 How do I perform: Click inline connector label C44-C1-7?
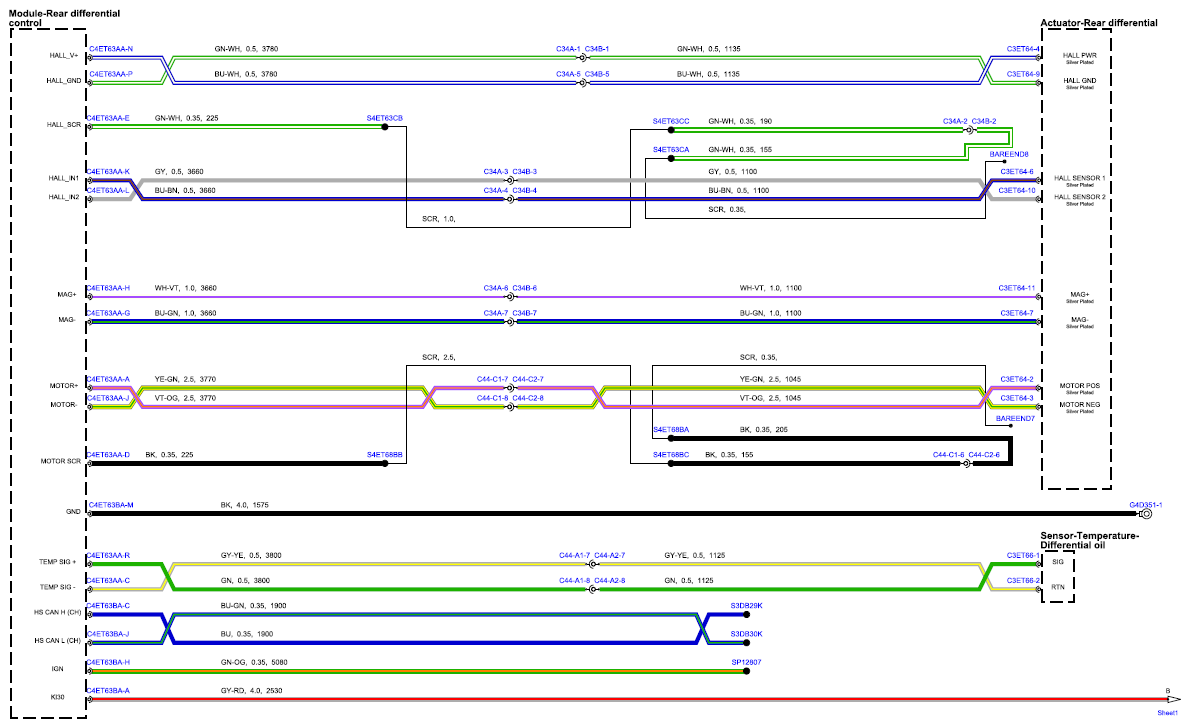[x=493, y=379]
